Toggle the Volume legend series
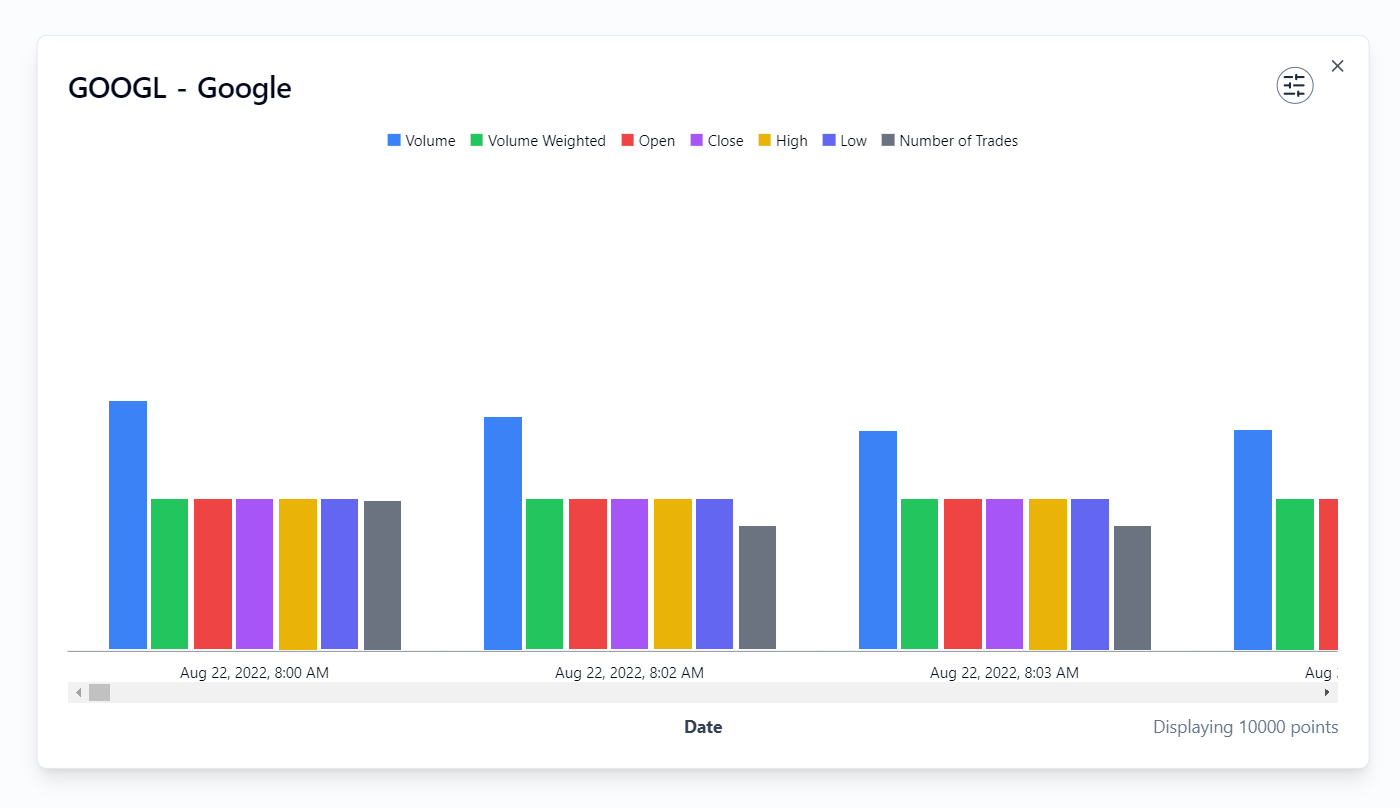1400x808 pixels. coord(421,141)
